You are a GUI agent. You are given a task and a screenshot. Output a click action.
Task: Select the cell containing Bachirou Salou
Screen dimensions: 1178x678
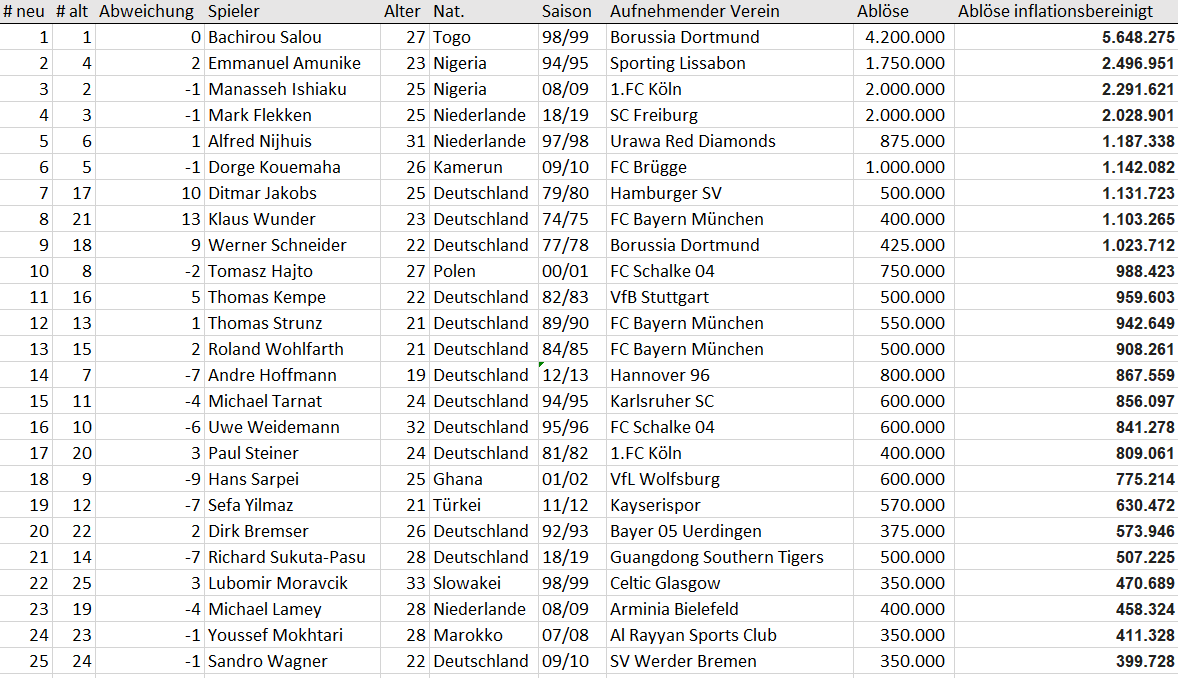(x=293, y=38)
